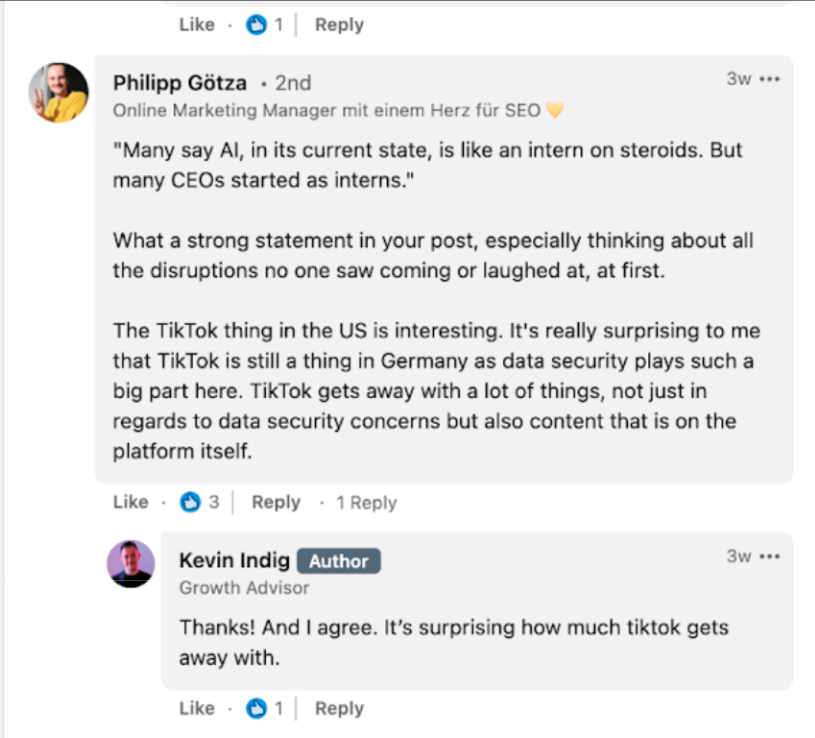Screen dimensions: 815x738
Task: Open Philipp Götza's profile name link
Action: point(180,82)
